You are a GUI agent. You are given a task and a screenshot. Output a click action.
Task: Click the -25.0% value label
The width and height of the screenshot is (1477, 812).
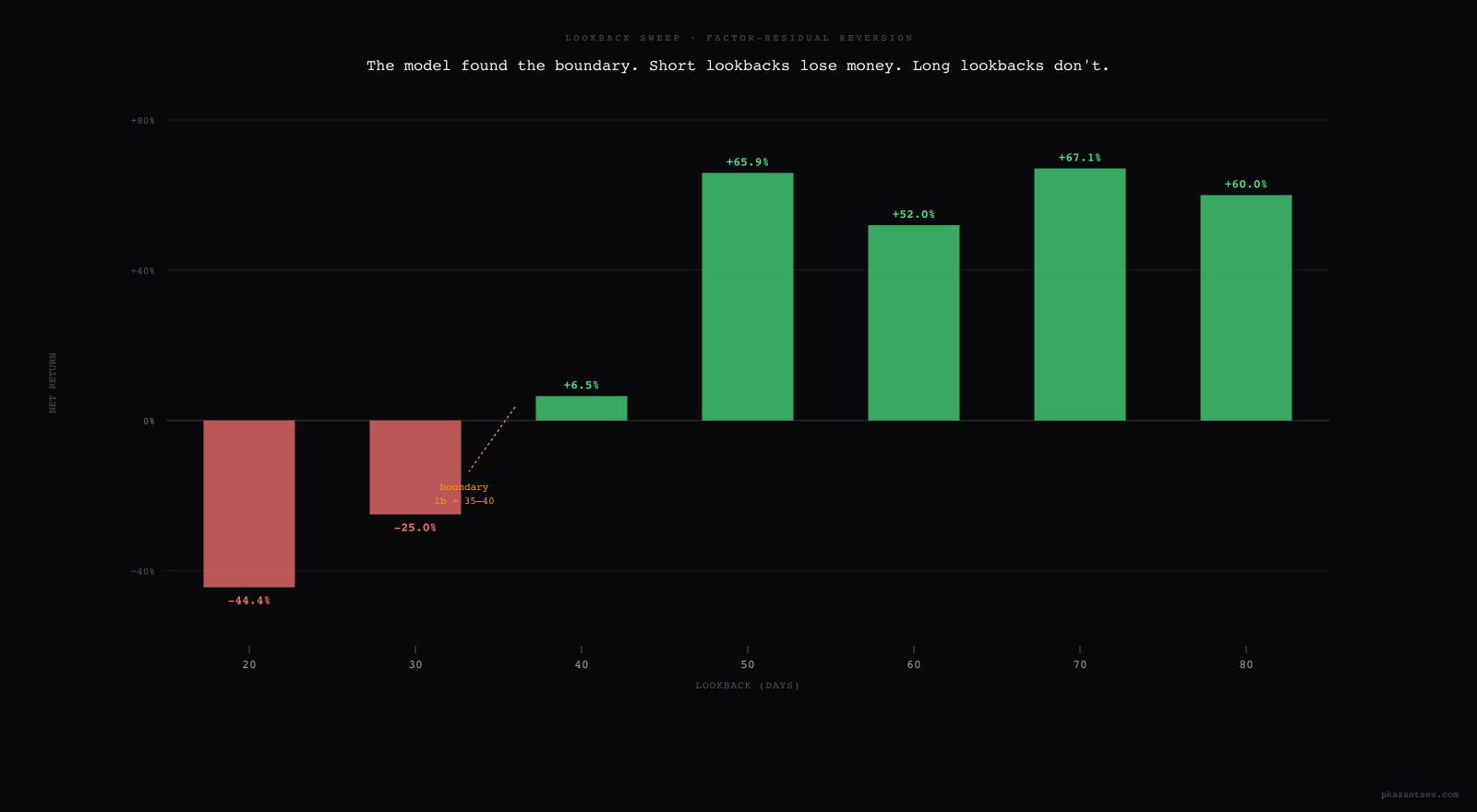tap(415, 528)
